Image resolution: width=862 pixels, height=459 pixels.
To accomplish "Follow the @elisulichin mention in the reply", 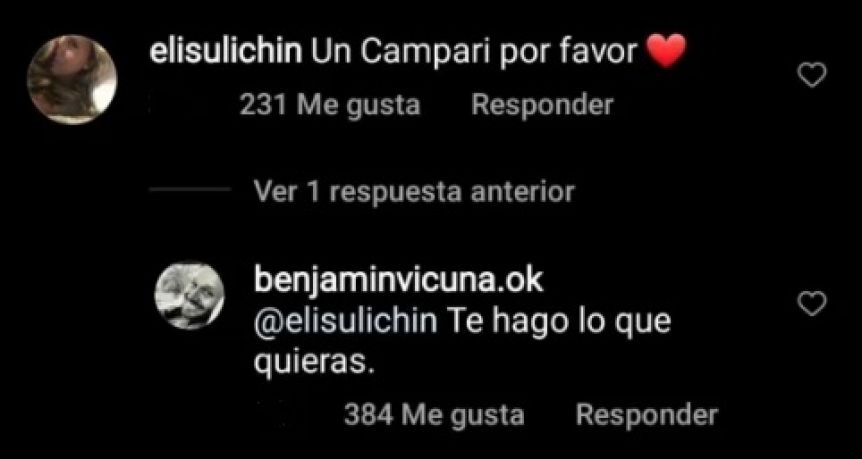I will [x=346, y=323].
